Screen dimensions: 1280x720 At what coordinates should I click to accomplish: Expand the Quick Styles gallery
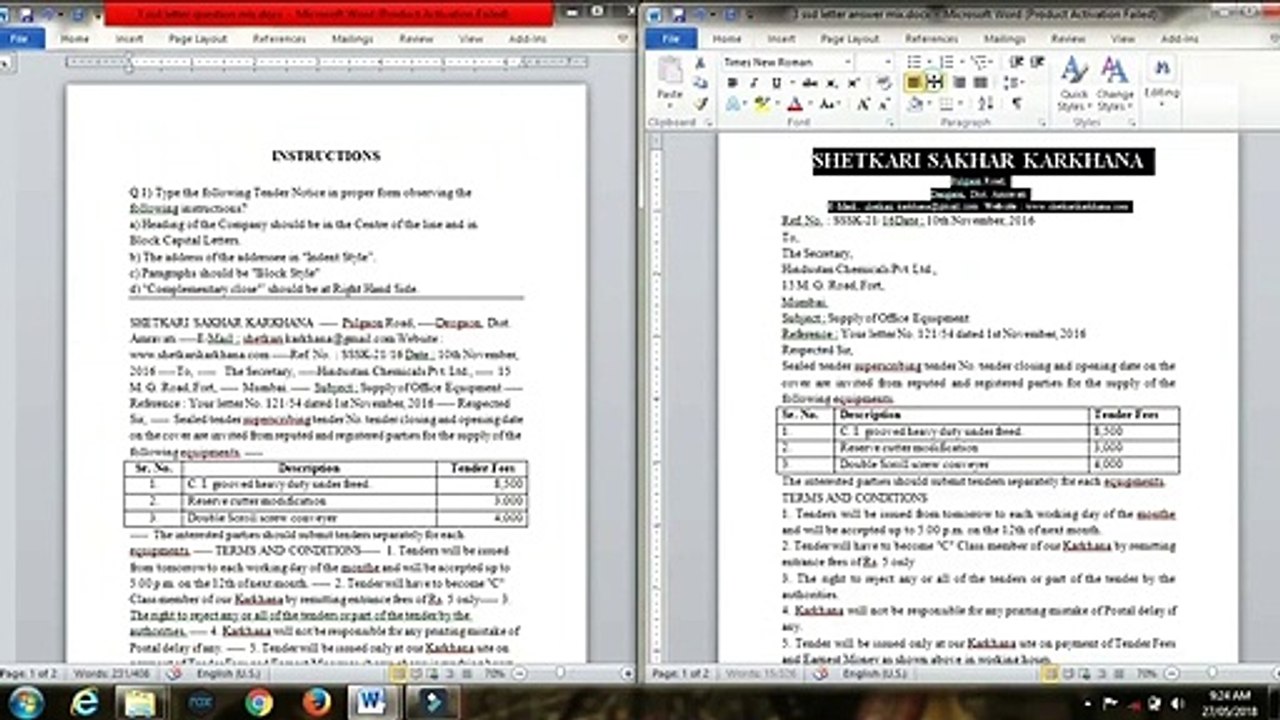[x=1074, y=84]
